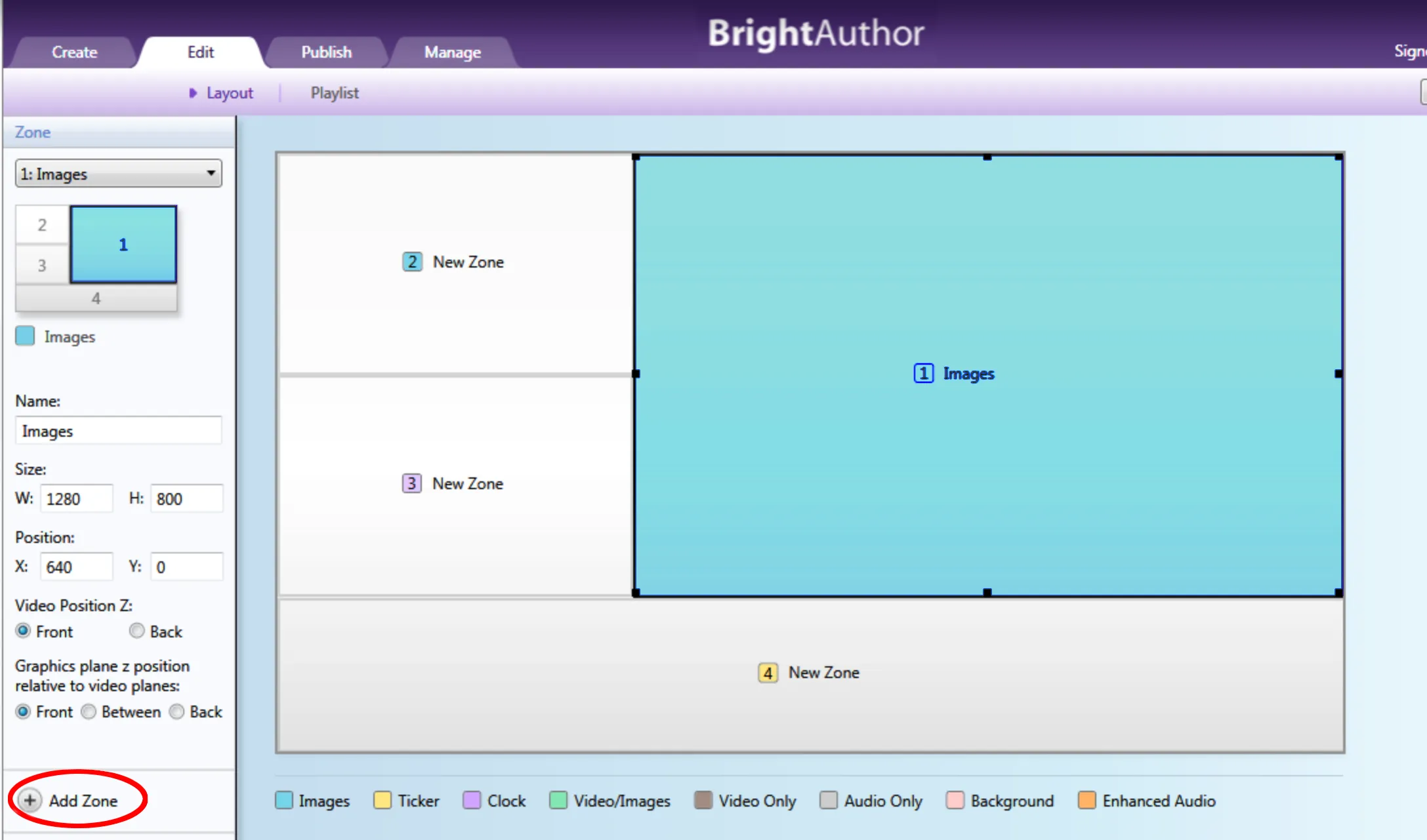The image size is (1427, 840).
Task: Click the 'Background' legend label
Action: pyautogui.click(x=1012, y=801)
